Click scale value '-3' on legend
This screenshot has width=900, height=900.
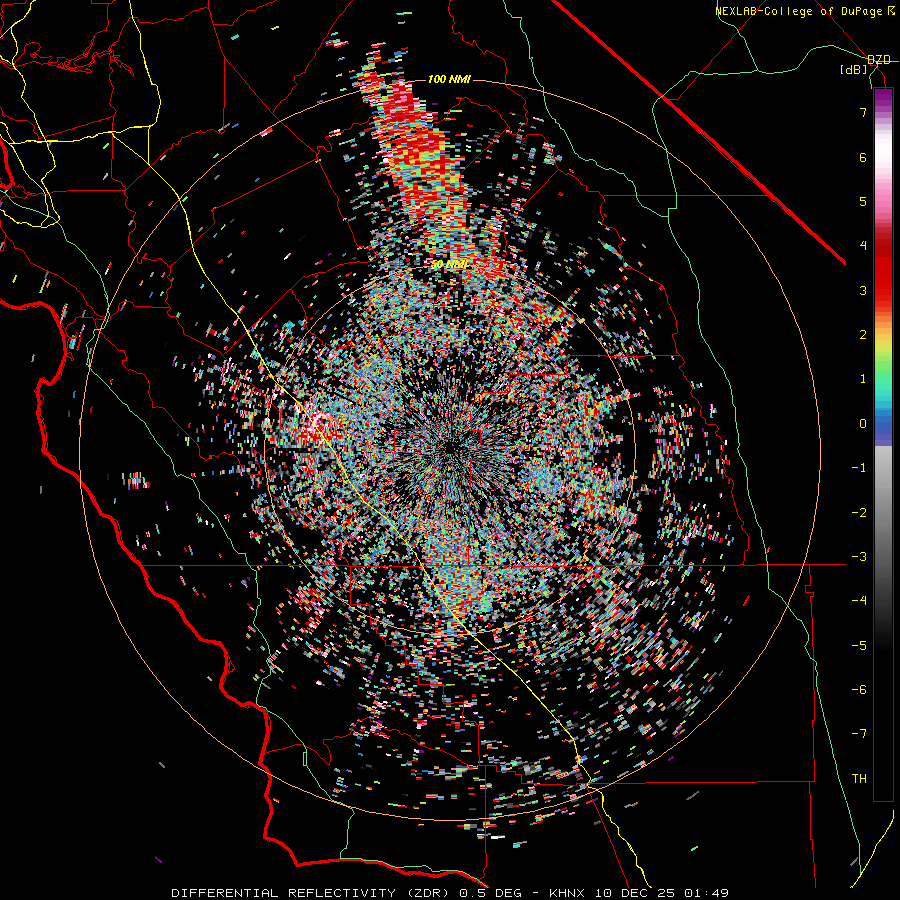point(859,557)
